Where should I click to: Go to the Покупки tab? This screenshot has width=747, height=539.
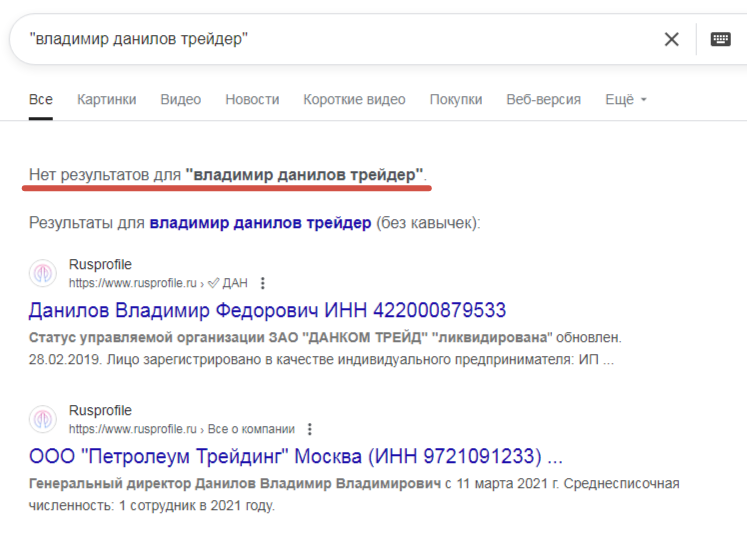[x=456, y=99]
